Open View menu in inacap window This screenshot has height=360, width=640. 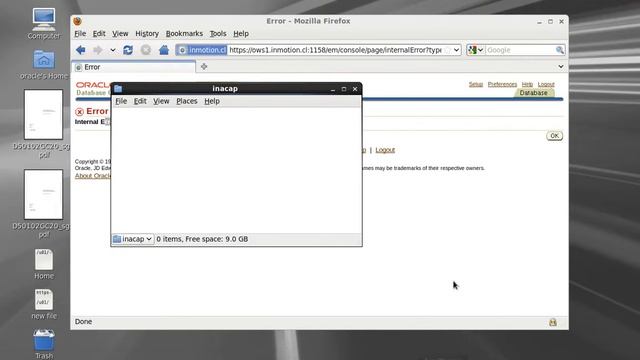coord(161,101)
